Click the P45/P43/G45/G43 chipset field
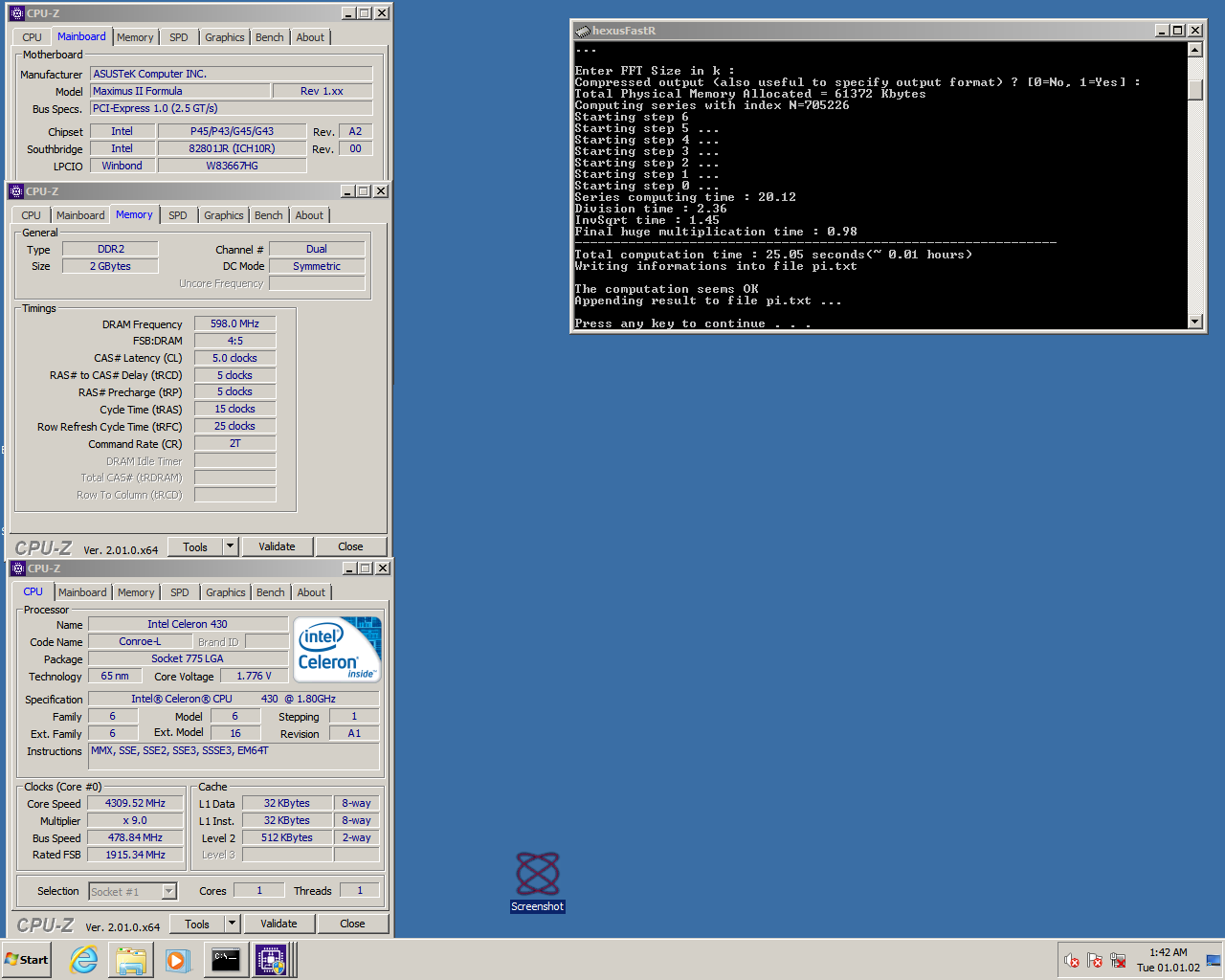This screenshot has height=980, width=1225. click(x=232, y=131)
